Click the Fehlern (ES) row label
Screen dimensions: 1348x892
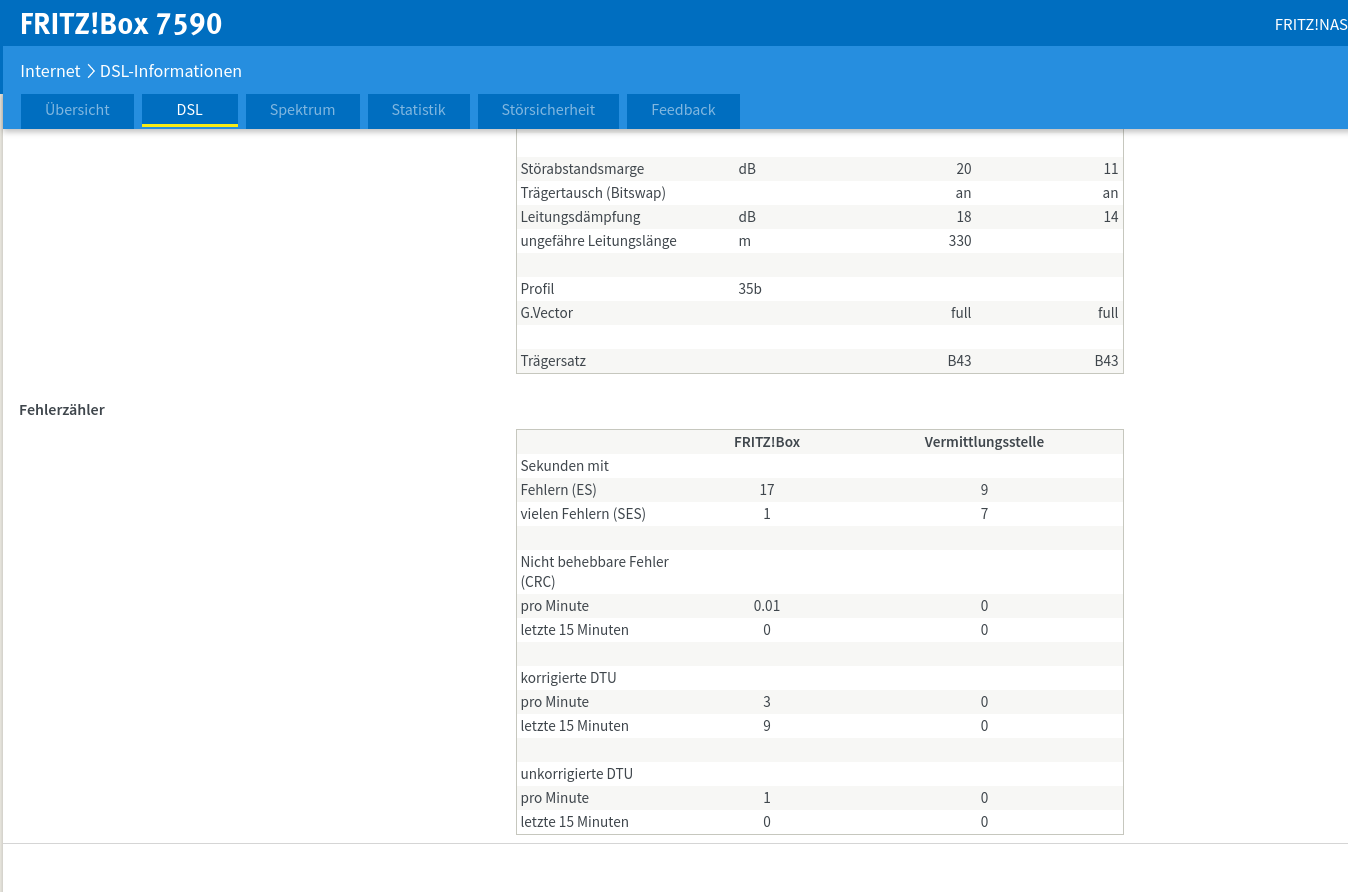pos(558,490)
